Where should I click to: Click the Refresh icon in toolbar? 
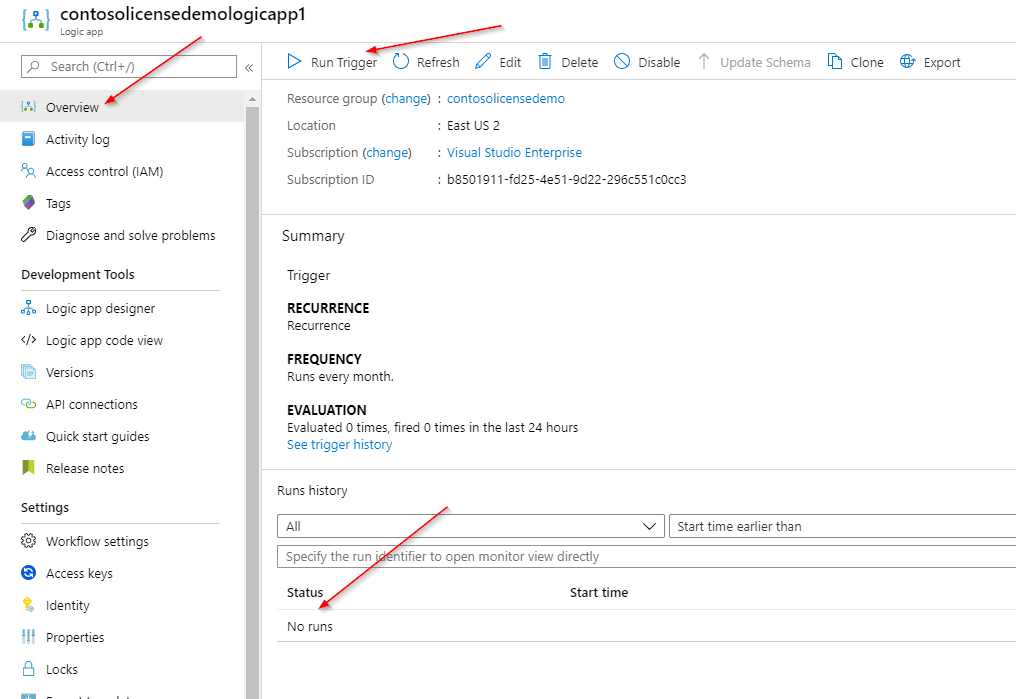pos(401,62)
